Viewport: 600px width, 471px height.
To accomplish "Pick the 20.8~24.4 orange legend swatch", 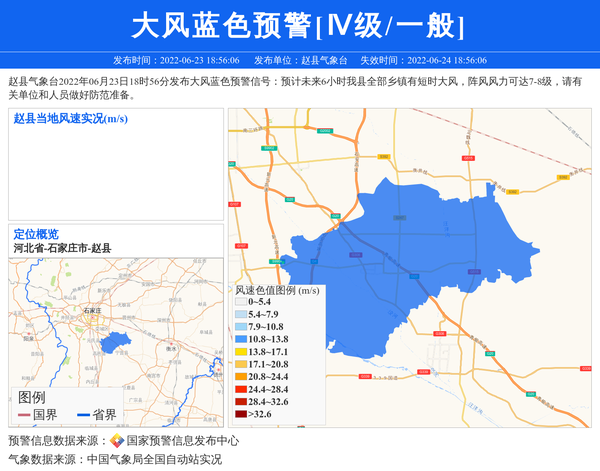I will point(241,377).
